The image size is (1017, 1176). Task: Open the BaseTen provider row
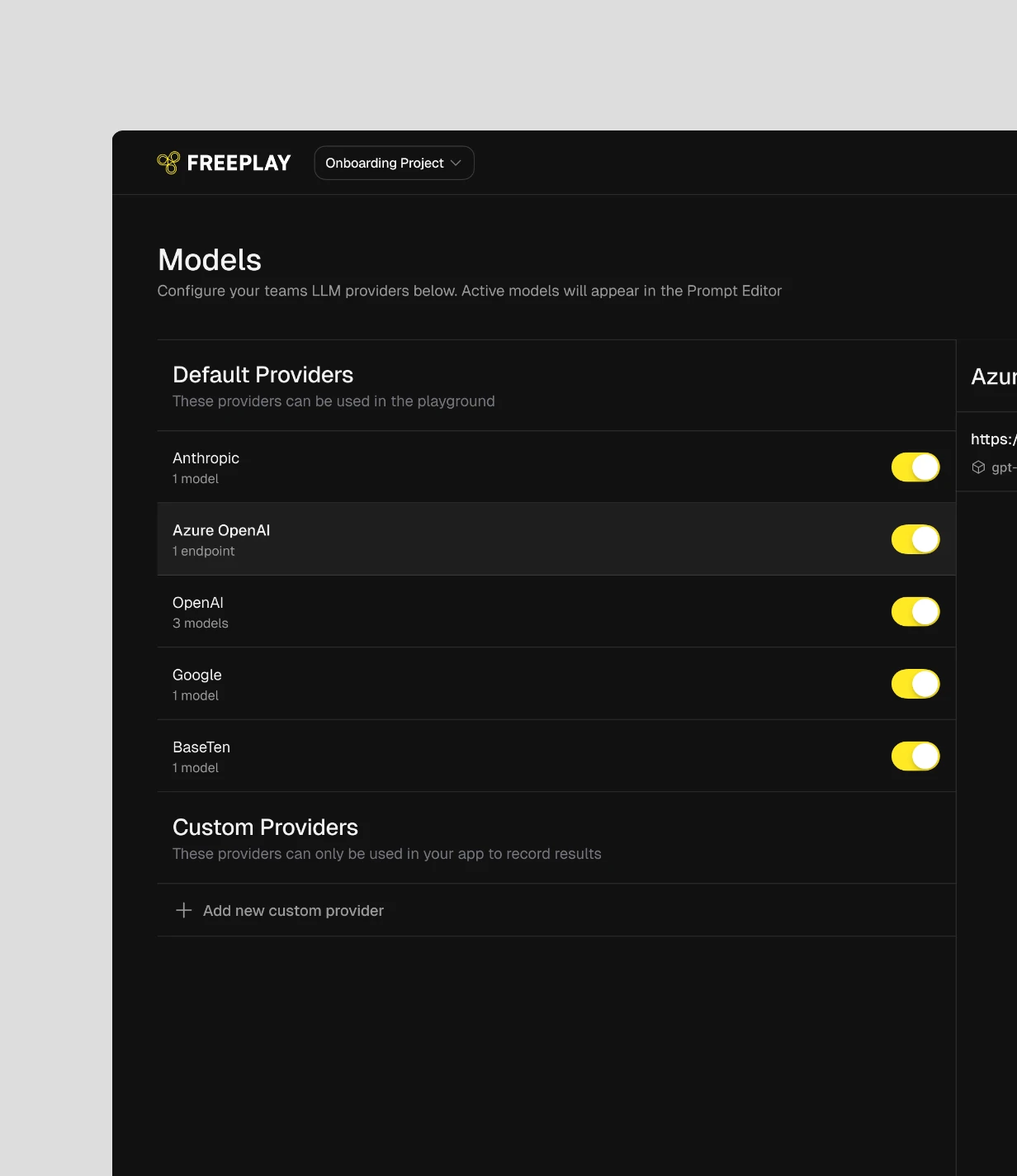(556, 756)
